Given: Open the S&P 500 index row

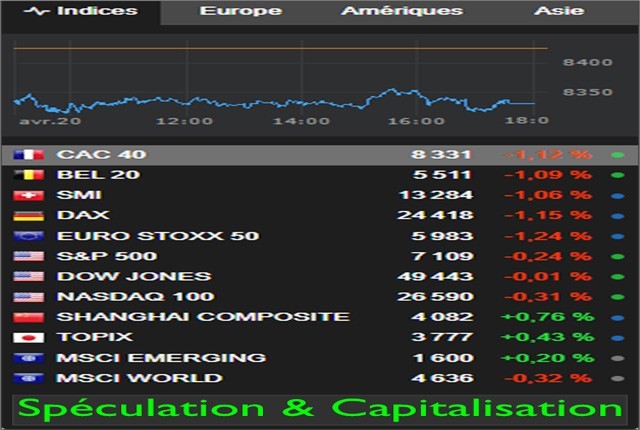Looking at the screenshot, I should [99, 256].
